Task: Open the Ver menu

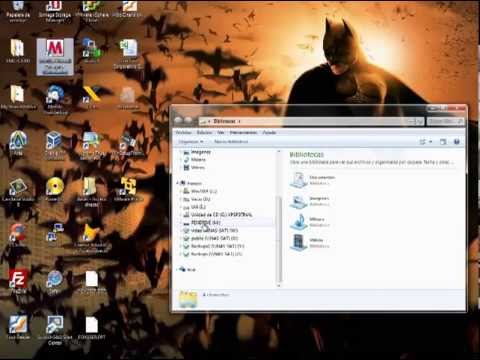Action: click(x=221, y=132)
